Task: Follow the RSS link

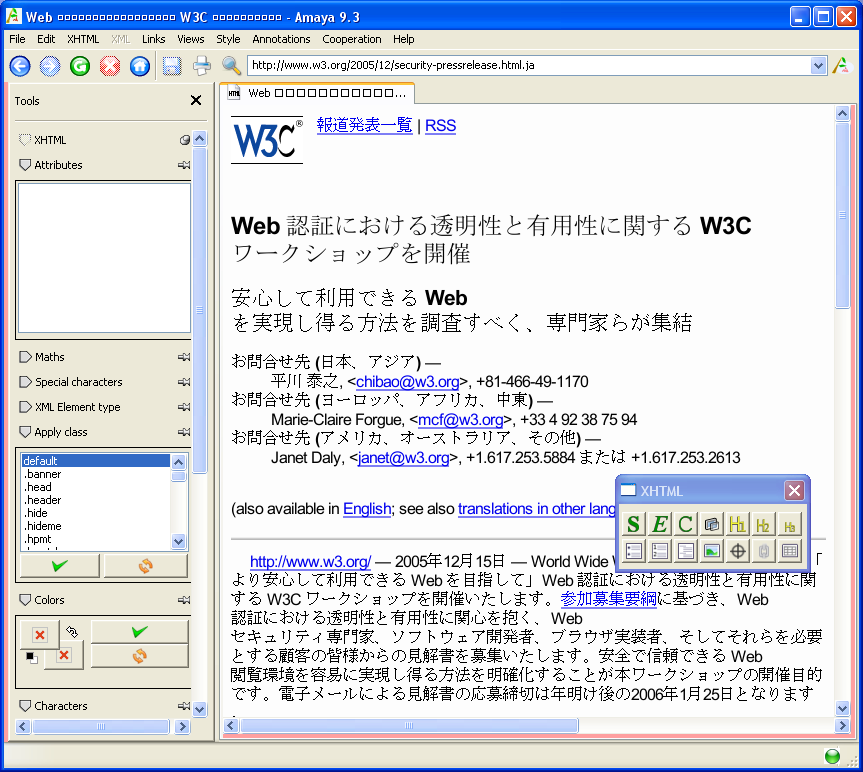Action: (440, 125)
